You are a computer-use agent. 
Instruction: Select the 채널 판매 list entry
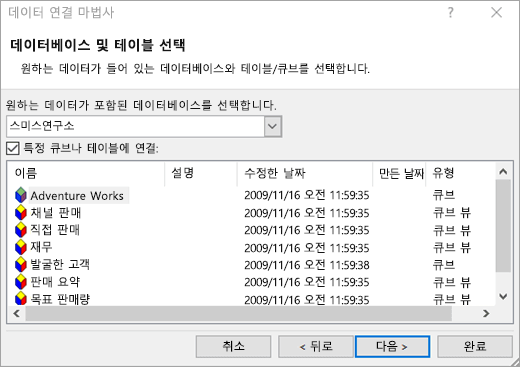click(x=56, y=213)
